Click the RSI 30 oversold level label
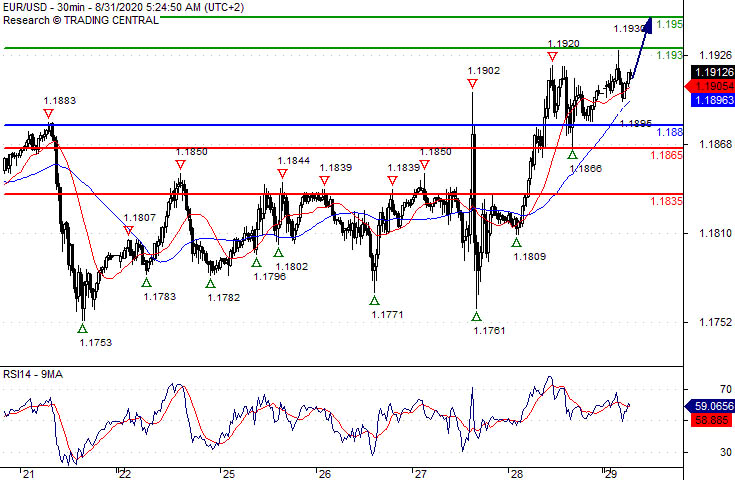Viewport: 735px width, 480px height. pyautogui.click(x=726, y=452)
